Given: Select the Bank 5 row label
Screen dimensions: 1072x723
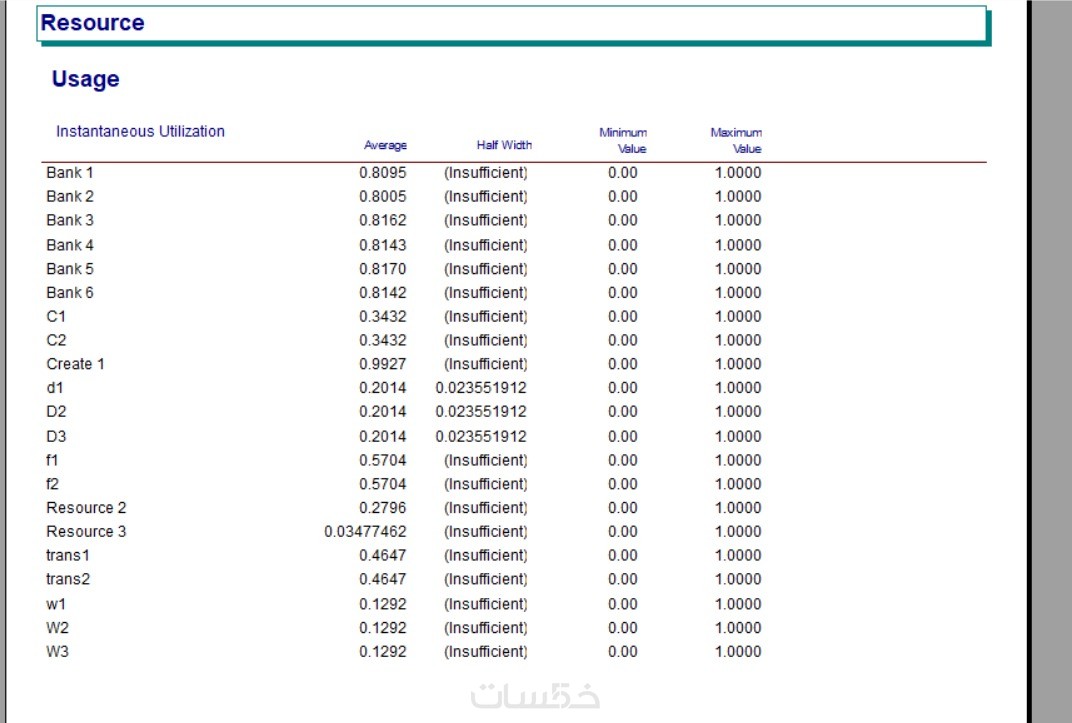Looking at the screenshot, I should coord(70,269).
